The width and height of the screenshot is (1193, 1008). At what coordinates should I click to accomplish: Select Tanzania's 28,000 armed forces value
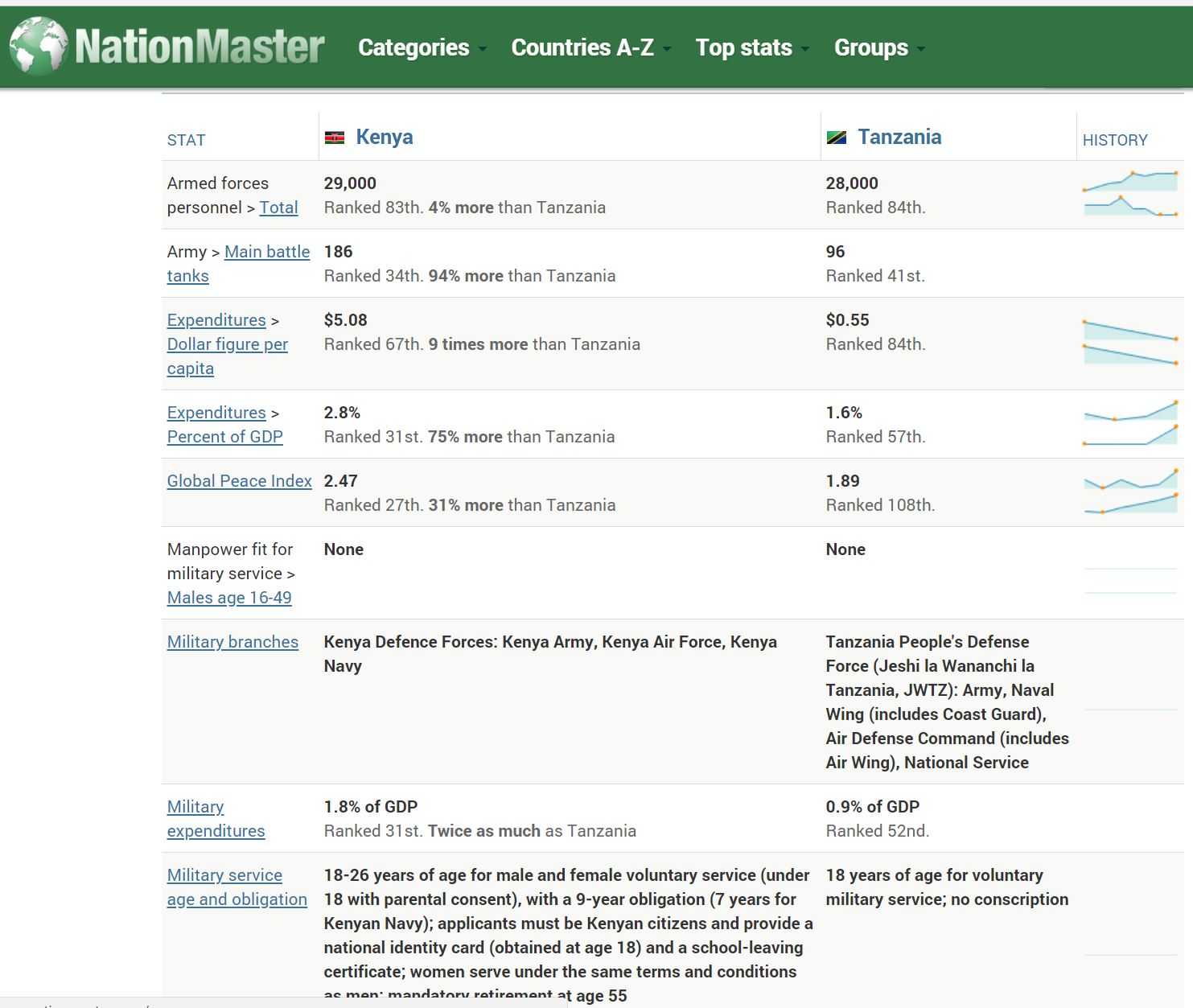[x=852, y=183]
